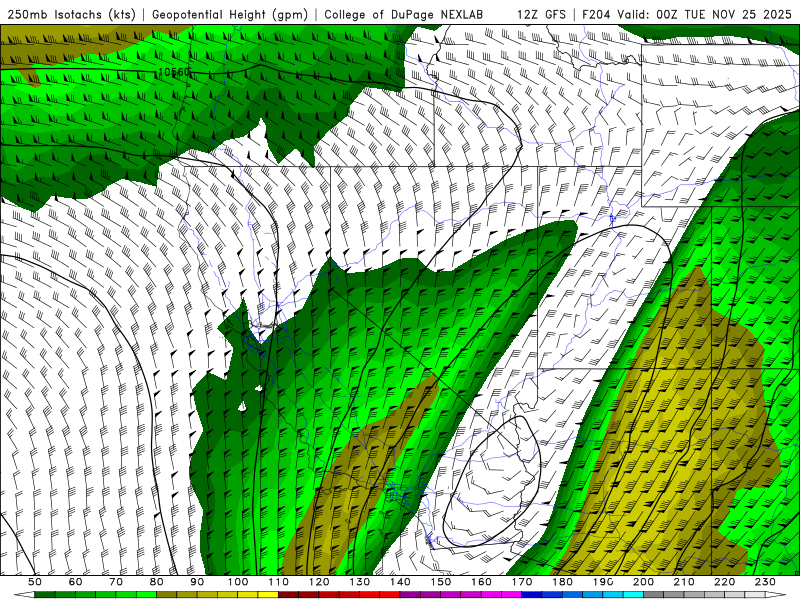The image size is (800, 600).
Task: Click the "120" value on the color scale
Action: click(x=319, y=582)
